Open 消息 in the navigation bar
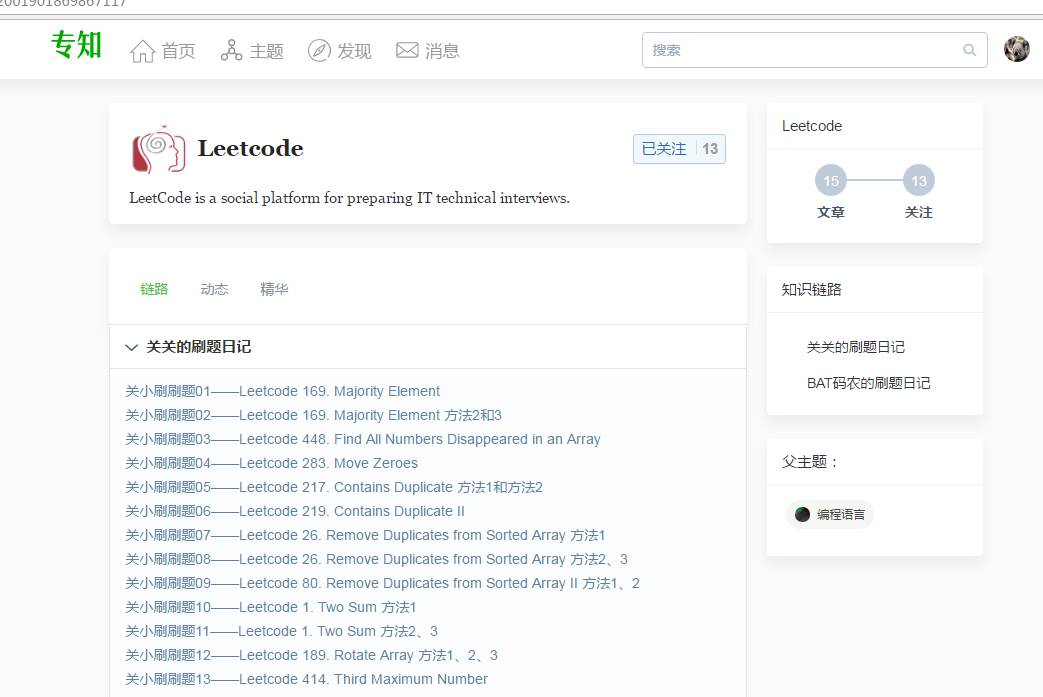Screen dimensions: 1043x697 [x=442, y=51]
